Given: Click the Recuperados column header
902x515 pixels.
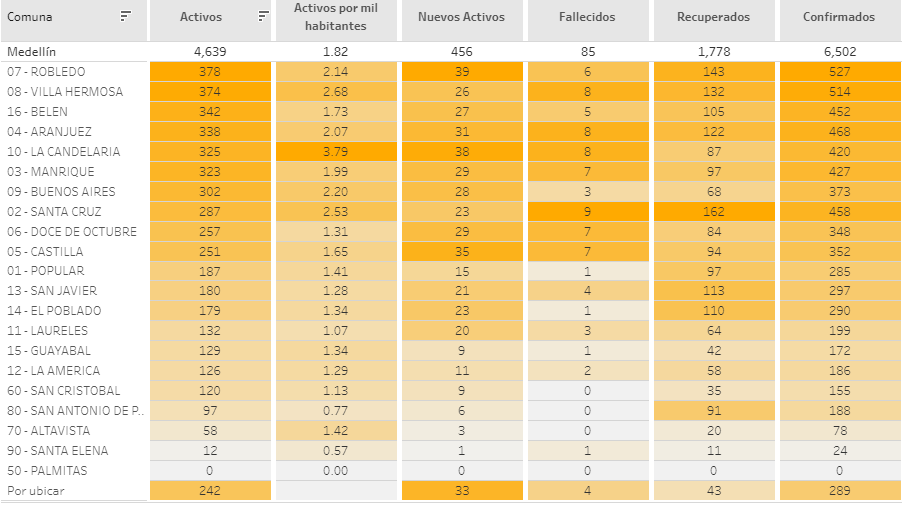Looking at the screenshot, I should (x=713, y=17).
